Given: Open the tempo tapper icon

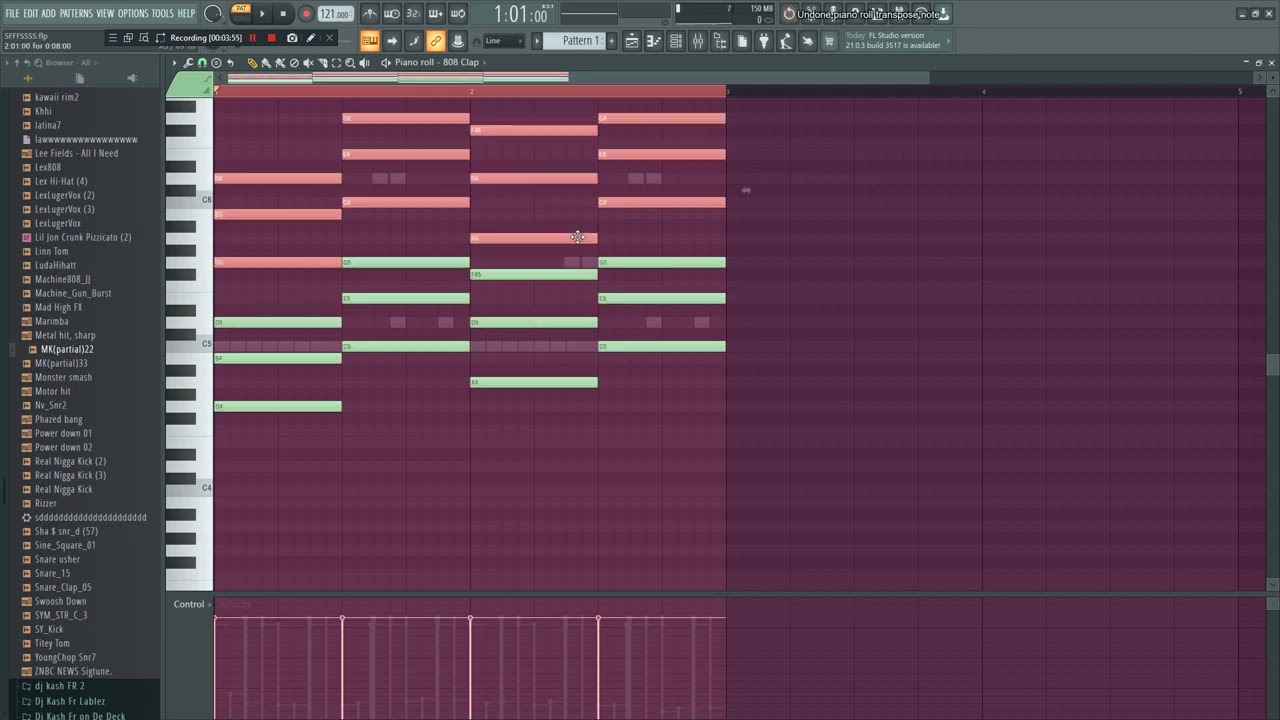Looking at the screenshot, I should point(785,41).
